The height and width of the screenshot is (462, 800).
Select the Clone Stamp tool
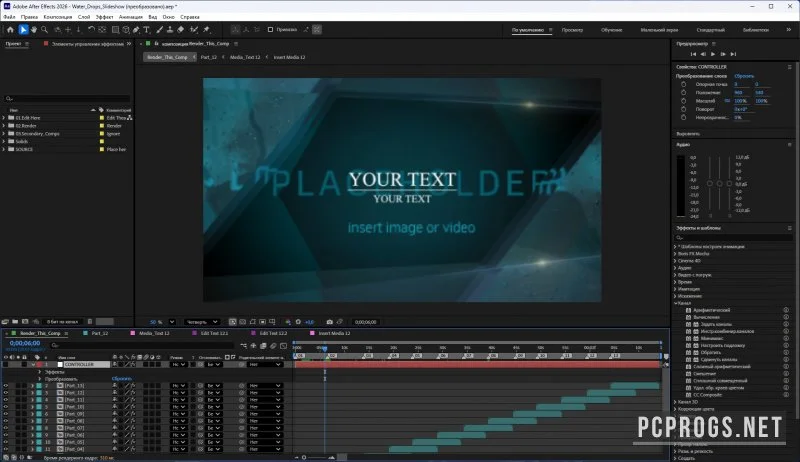[170, 30]
